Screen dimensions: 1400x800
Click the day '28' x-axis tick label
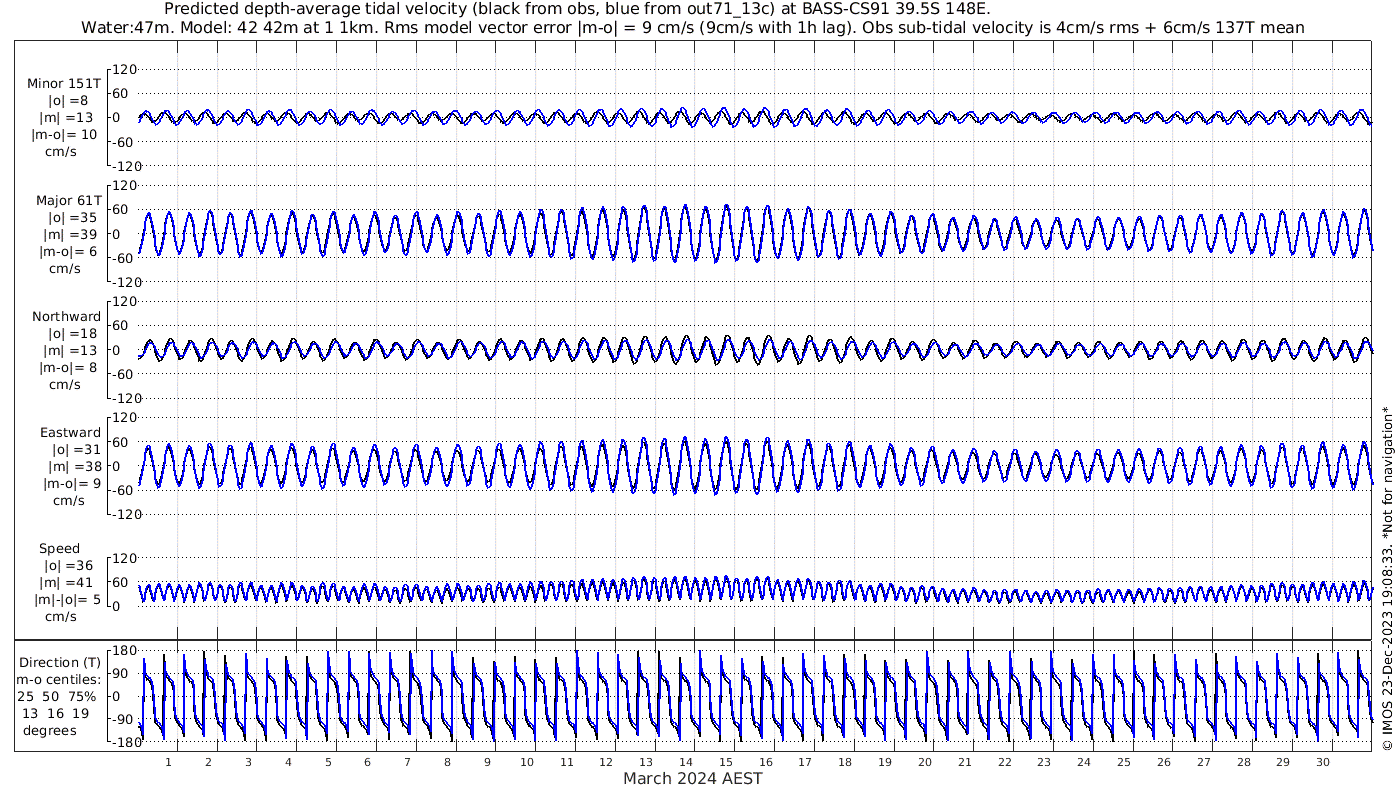click(x=1243, y=762)
